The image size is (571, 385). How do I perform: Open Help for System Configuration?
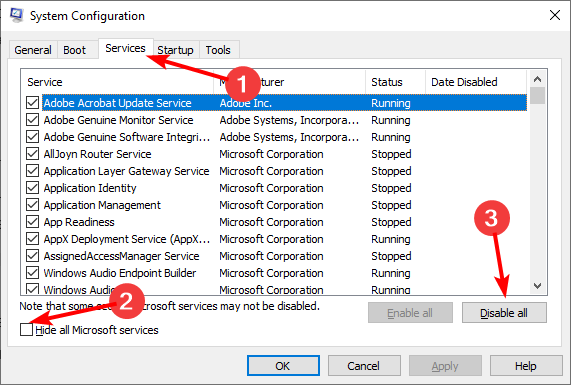[526, 365]
